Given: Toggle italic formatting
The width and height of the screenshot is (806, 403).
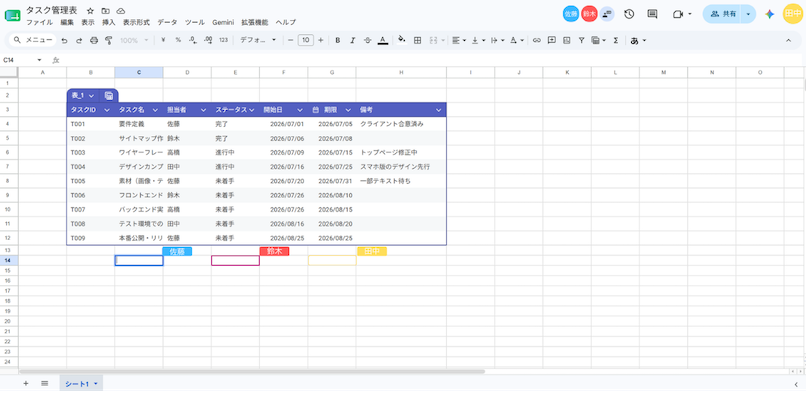Looking at the screenshot, I should [x=353, y=40].
